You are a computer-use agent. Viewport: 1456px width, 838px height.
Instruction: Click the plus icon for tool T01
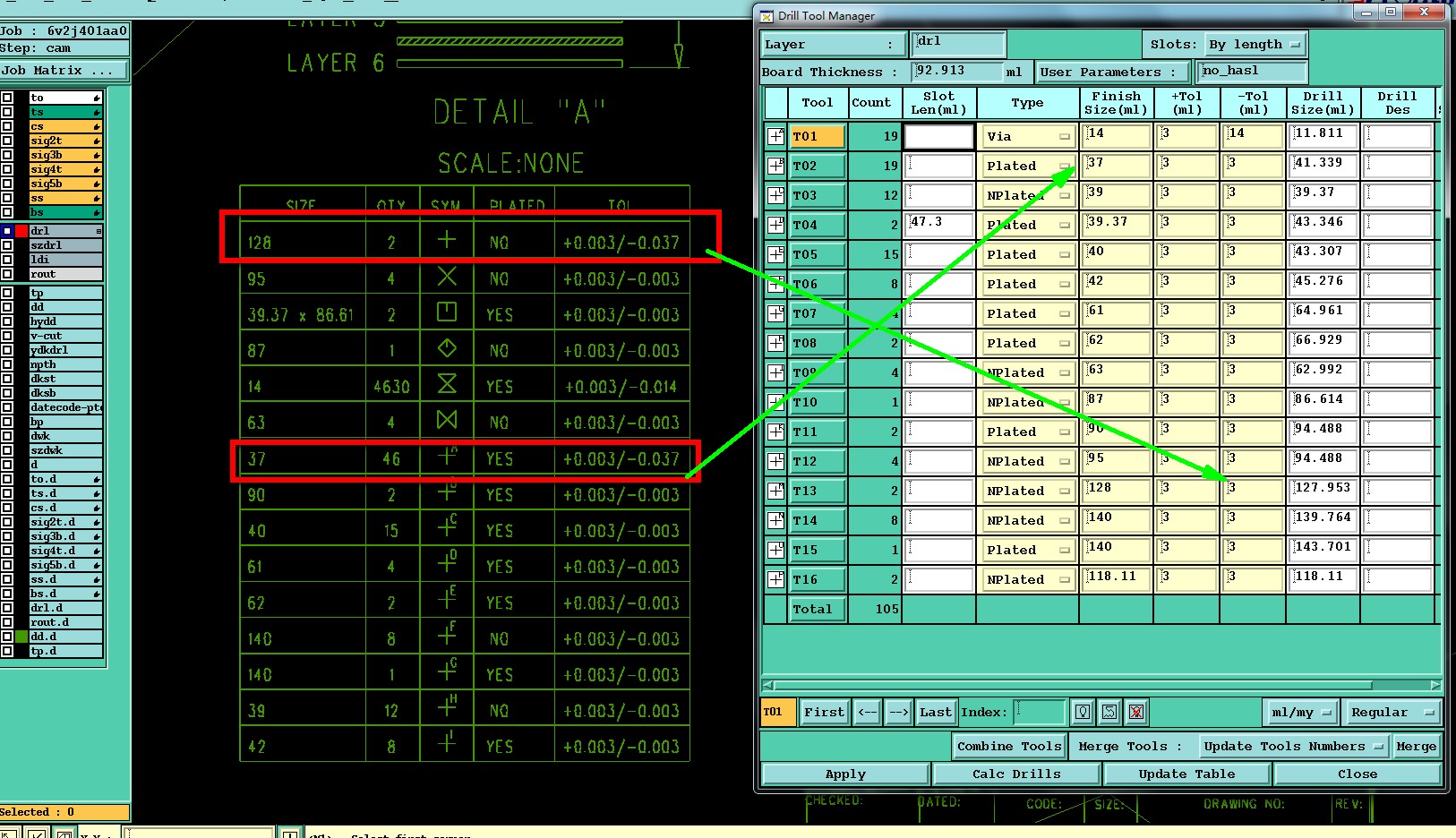pos(775,136)
